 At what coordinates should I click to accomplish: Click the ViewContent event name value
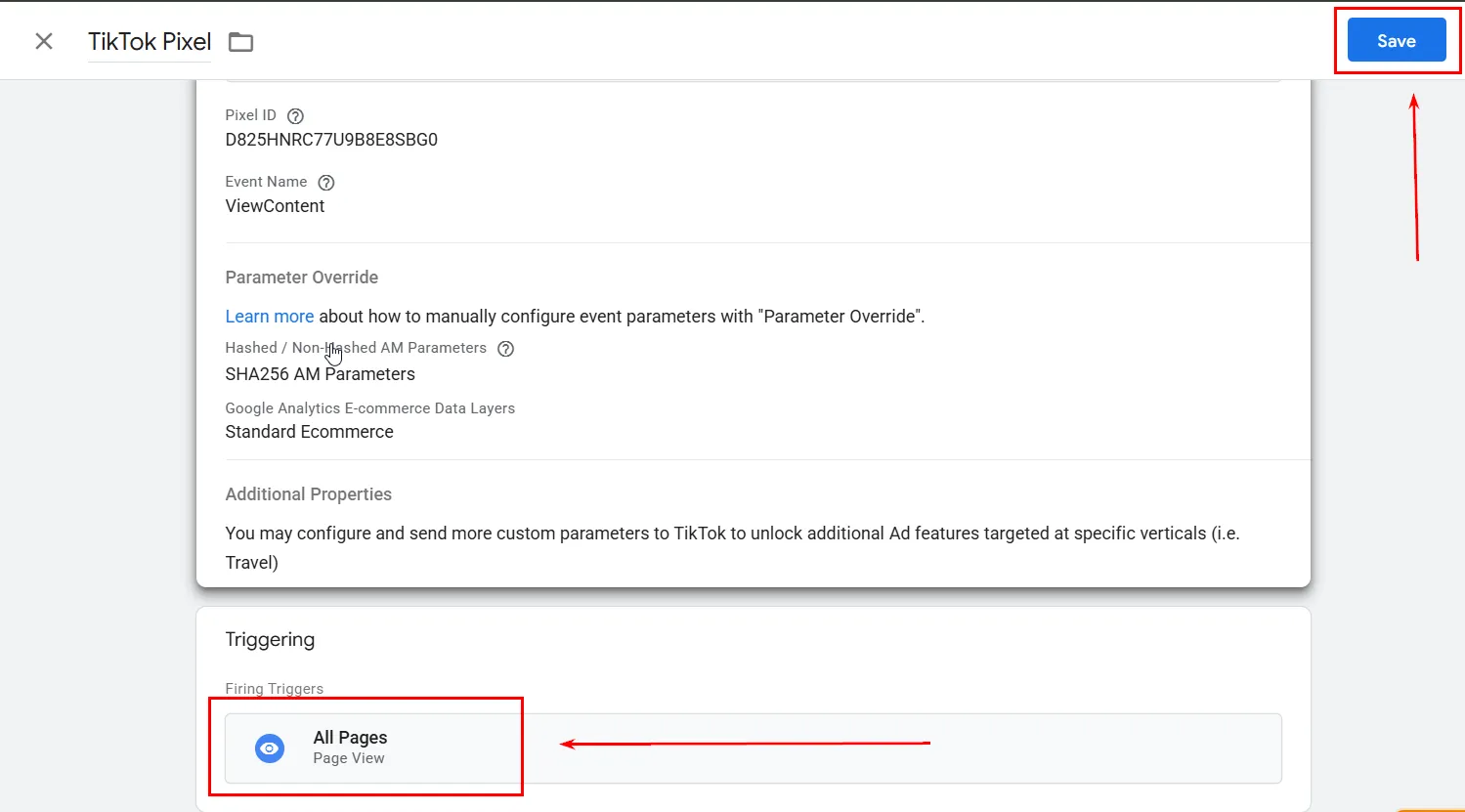275,206
